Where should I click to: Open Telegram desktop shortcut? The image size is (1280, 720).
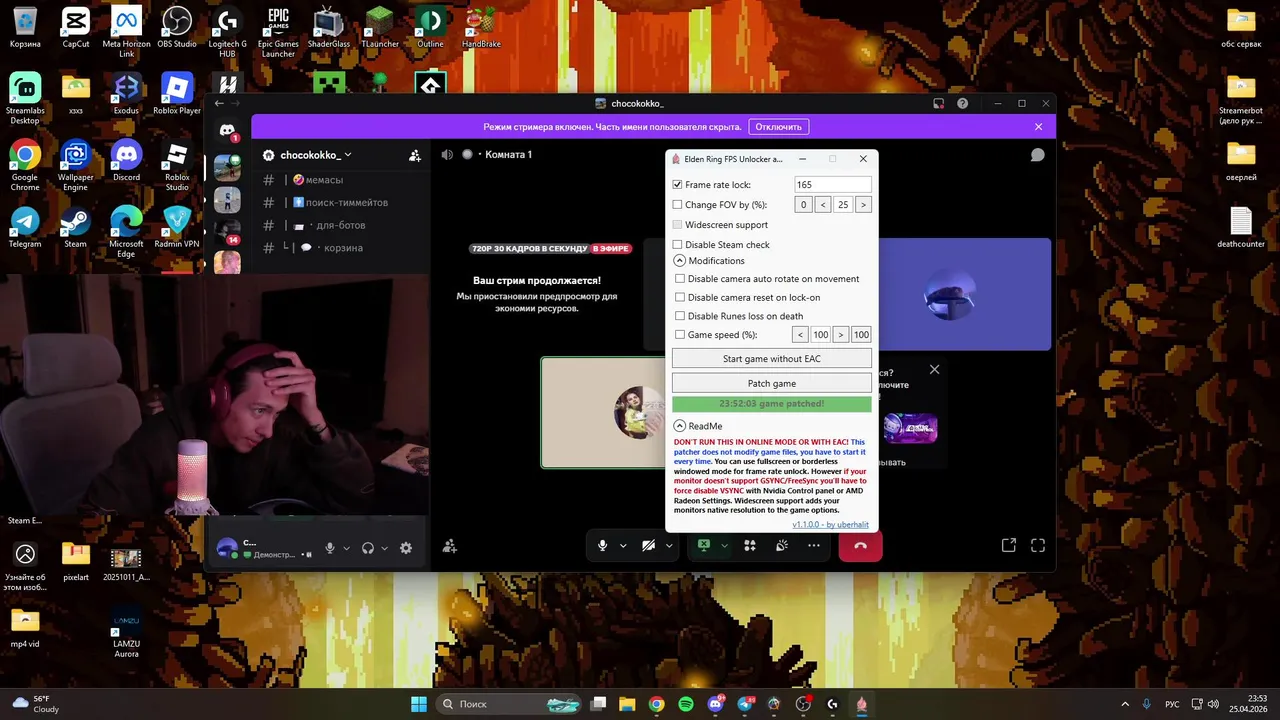point(25,228)
